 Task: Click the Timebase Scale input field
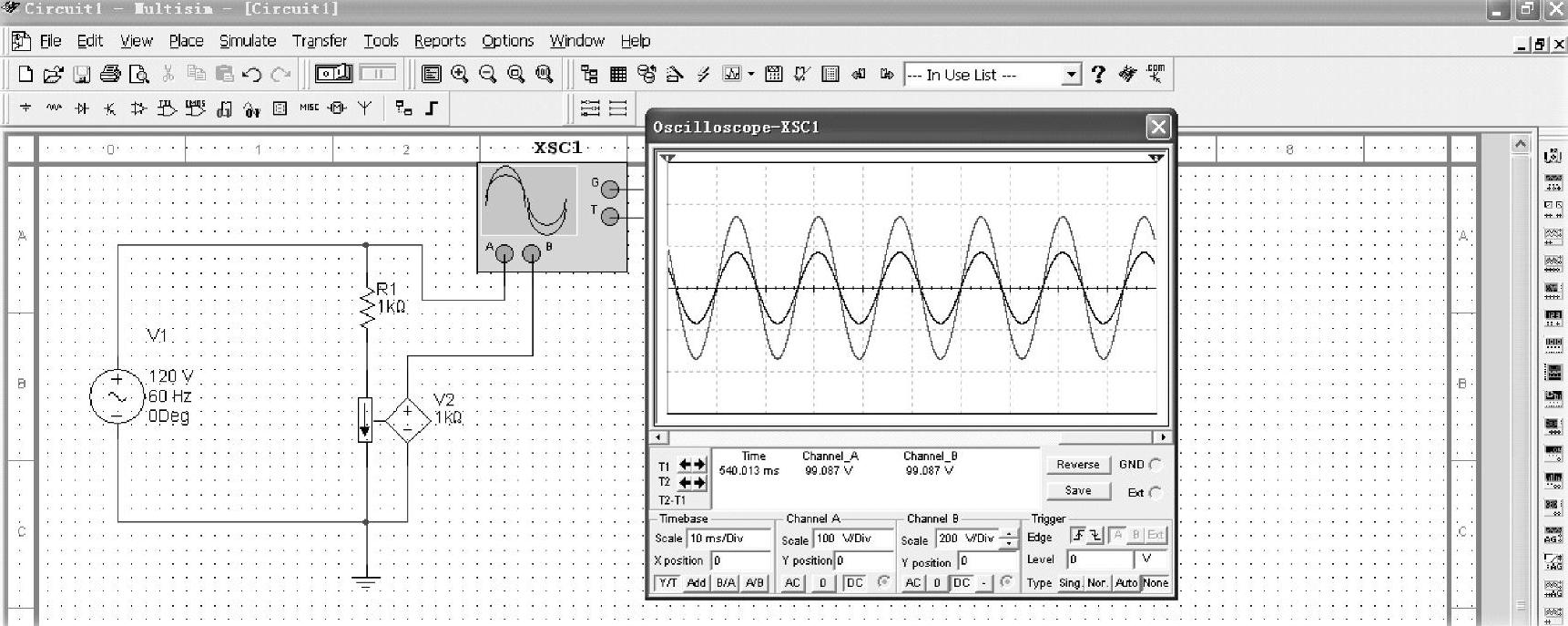pos(728,539)
